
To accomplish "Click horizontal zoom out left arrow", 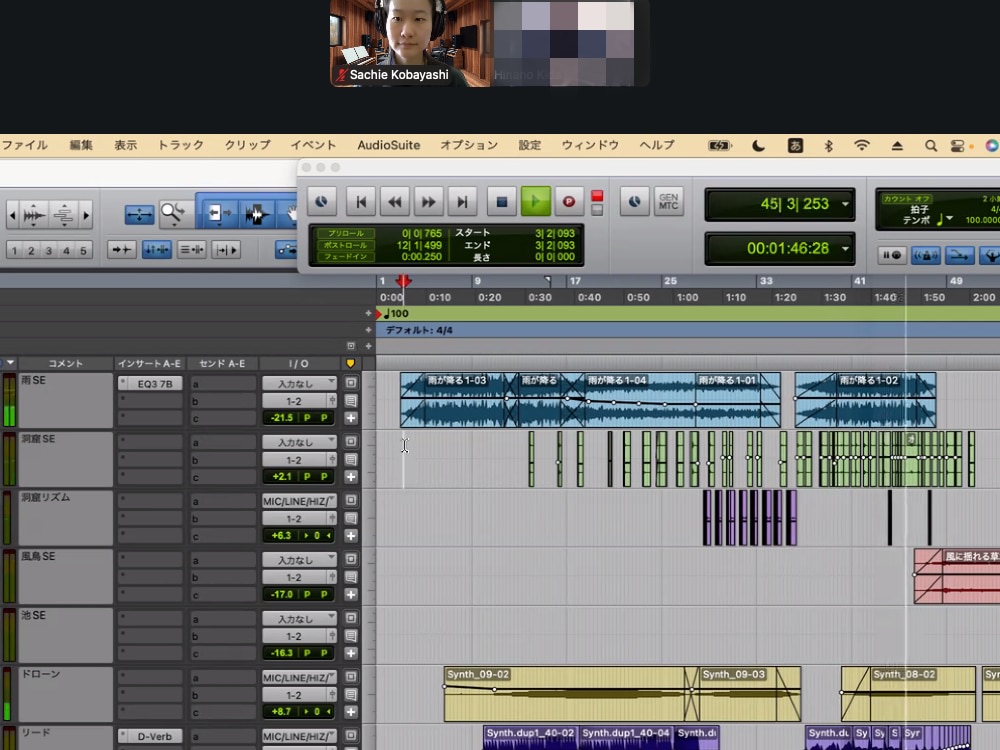I will coord(12,215).
